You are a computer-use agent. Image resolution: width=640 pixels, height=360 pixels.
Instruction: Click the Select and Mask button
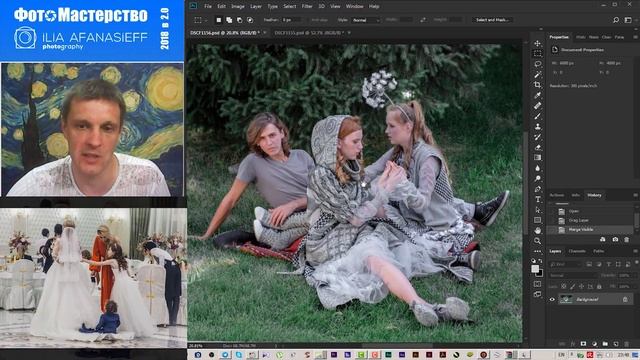pyautogui.click(x=492, y=20)
